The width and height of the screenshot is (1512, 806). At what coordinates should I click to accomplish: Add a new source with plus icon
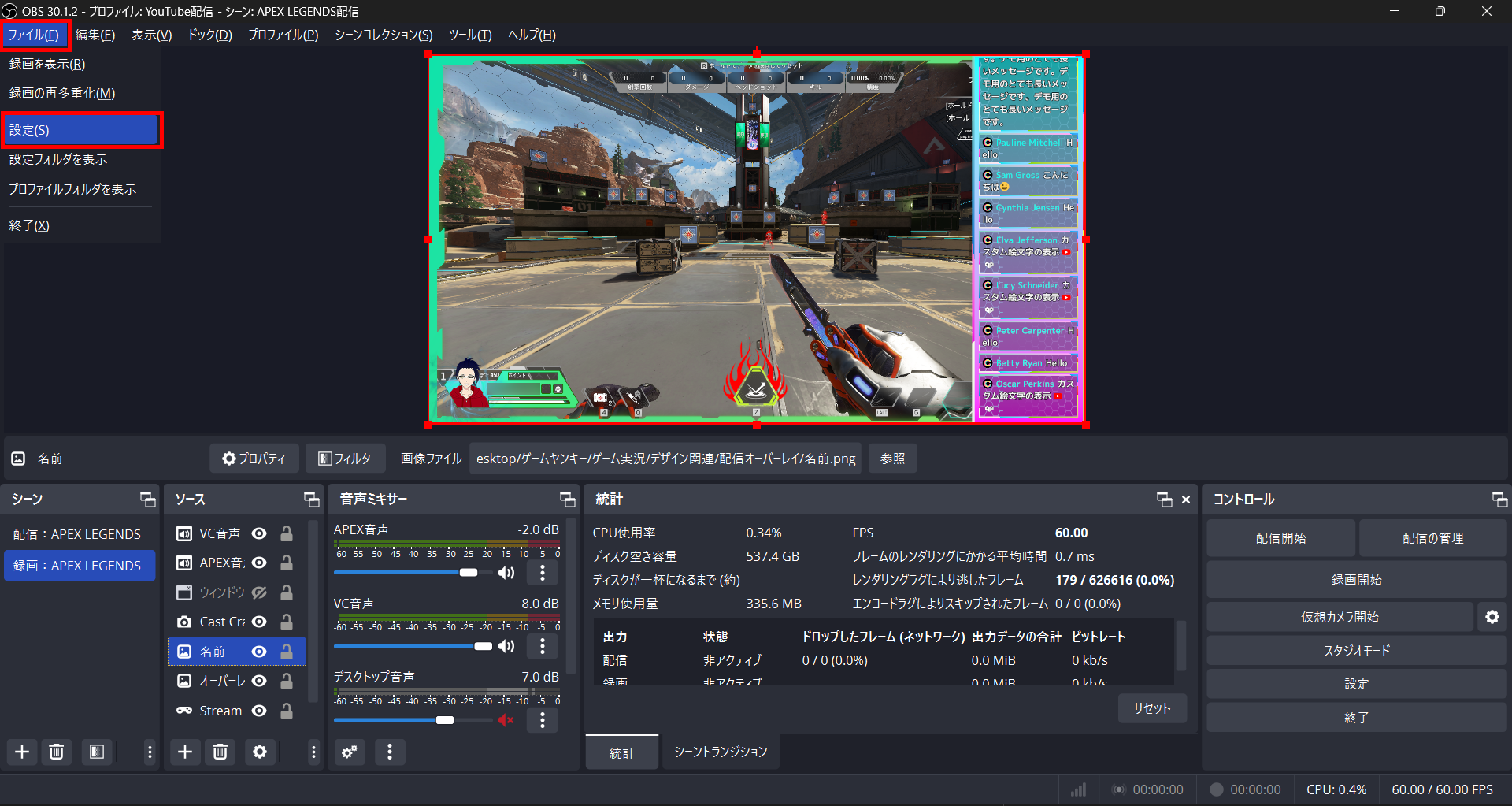coord(185,752)
